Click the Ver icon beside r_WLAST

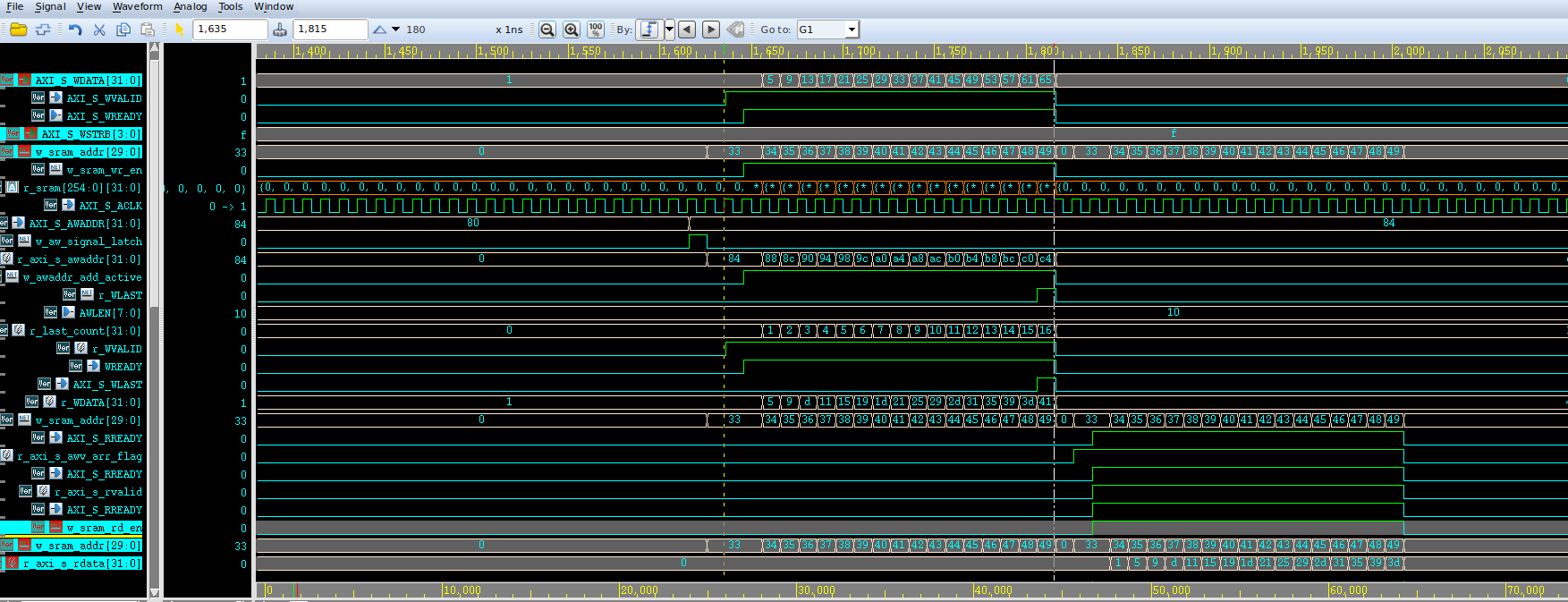(69, 294)
